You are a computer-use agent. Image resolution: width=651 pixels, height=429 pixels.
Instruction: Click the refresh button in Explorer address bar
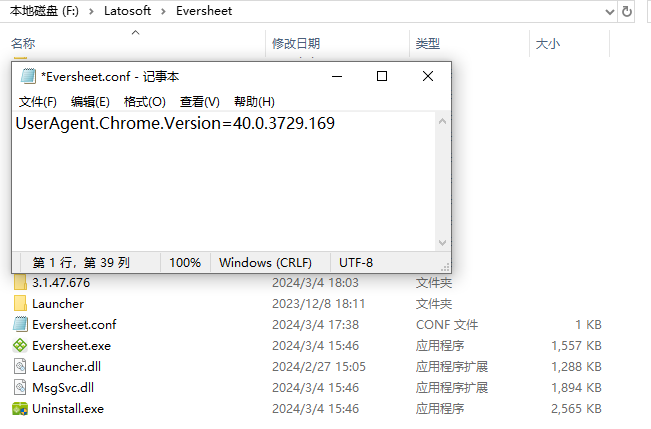627,11
